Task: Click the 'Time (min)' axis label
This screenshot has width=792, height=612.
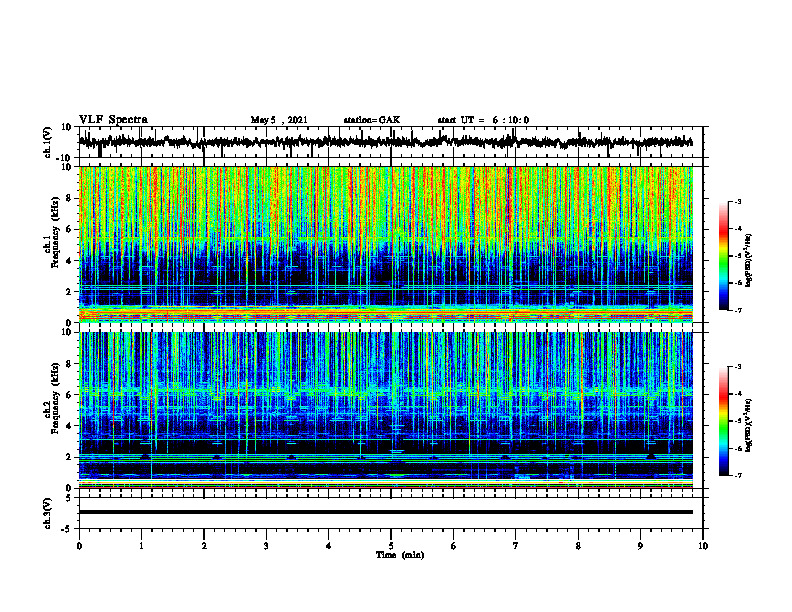Action: click(x=400, y=555)
